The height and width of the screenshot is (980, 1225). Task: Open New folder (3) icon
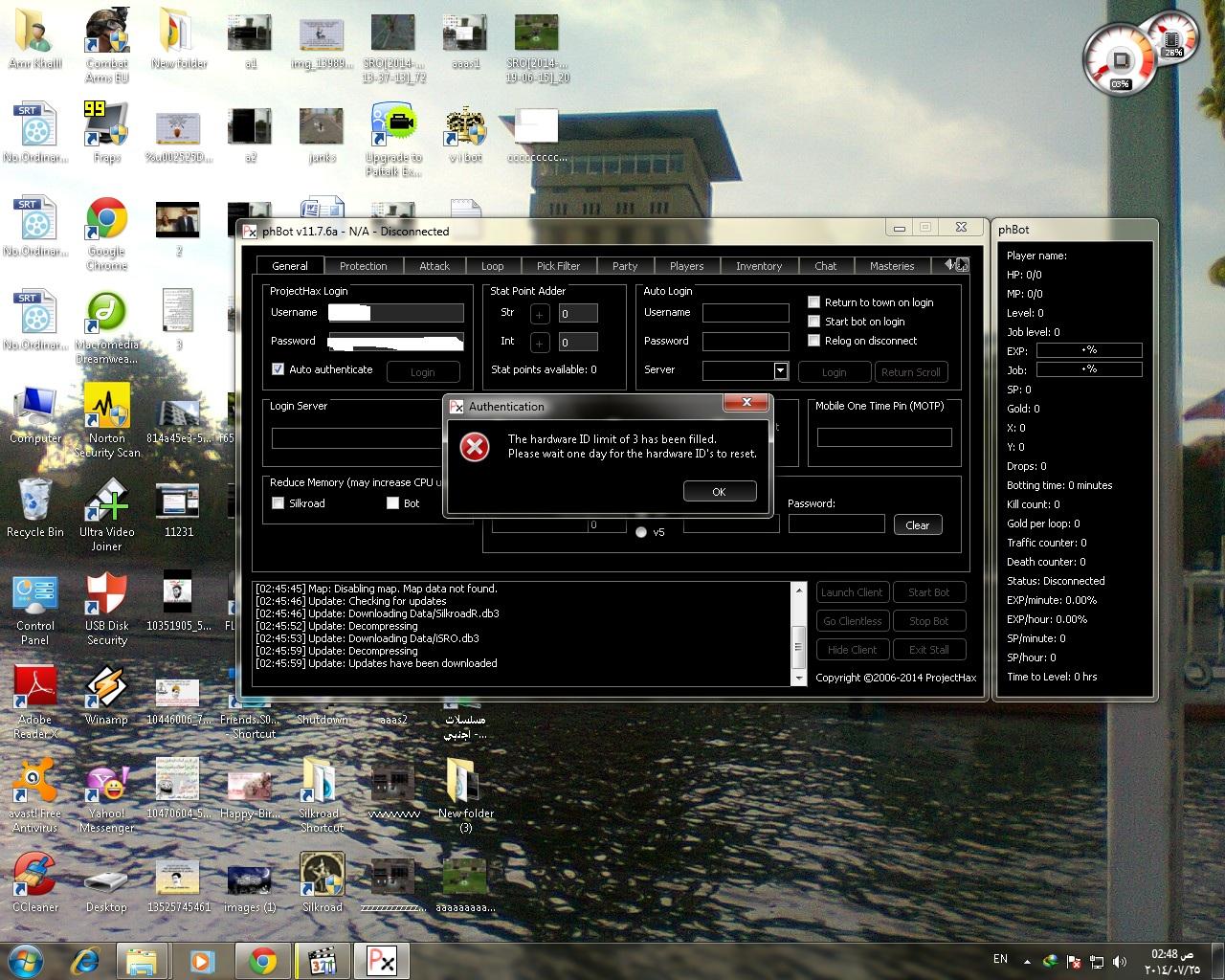(x=465, y=796)
